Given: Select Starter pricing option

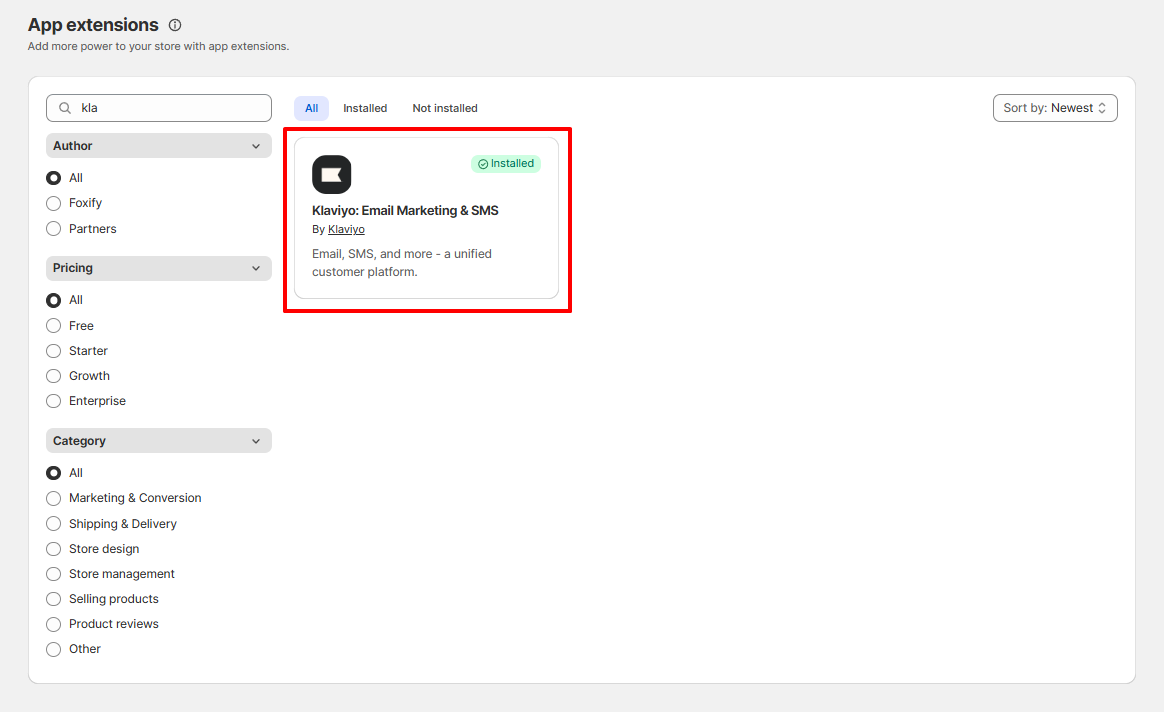Looking at the screenshot, I should pyautogui.click(x=53, y=351).
